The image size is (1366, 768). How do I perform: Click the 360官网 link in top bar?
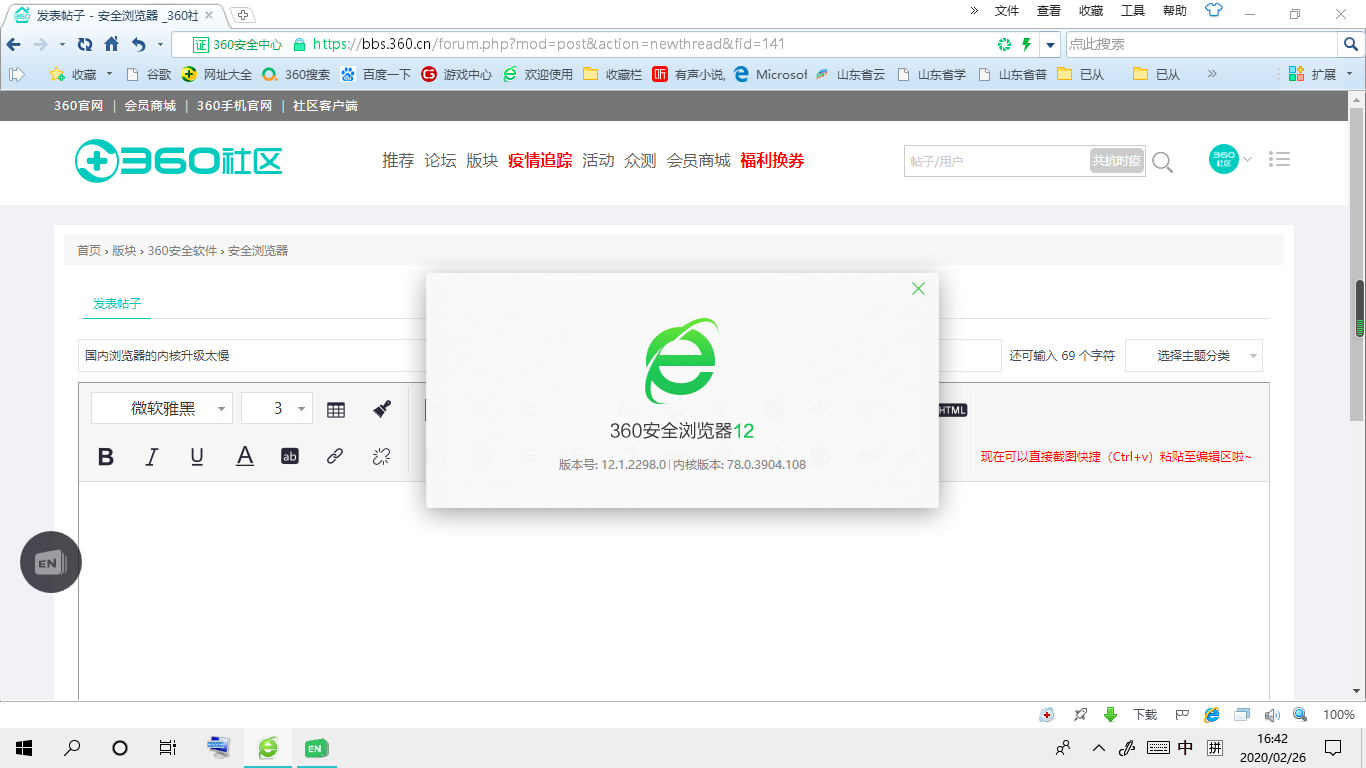pyautogui.click(x=79, y=105)
